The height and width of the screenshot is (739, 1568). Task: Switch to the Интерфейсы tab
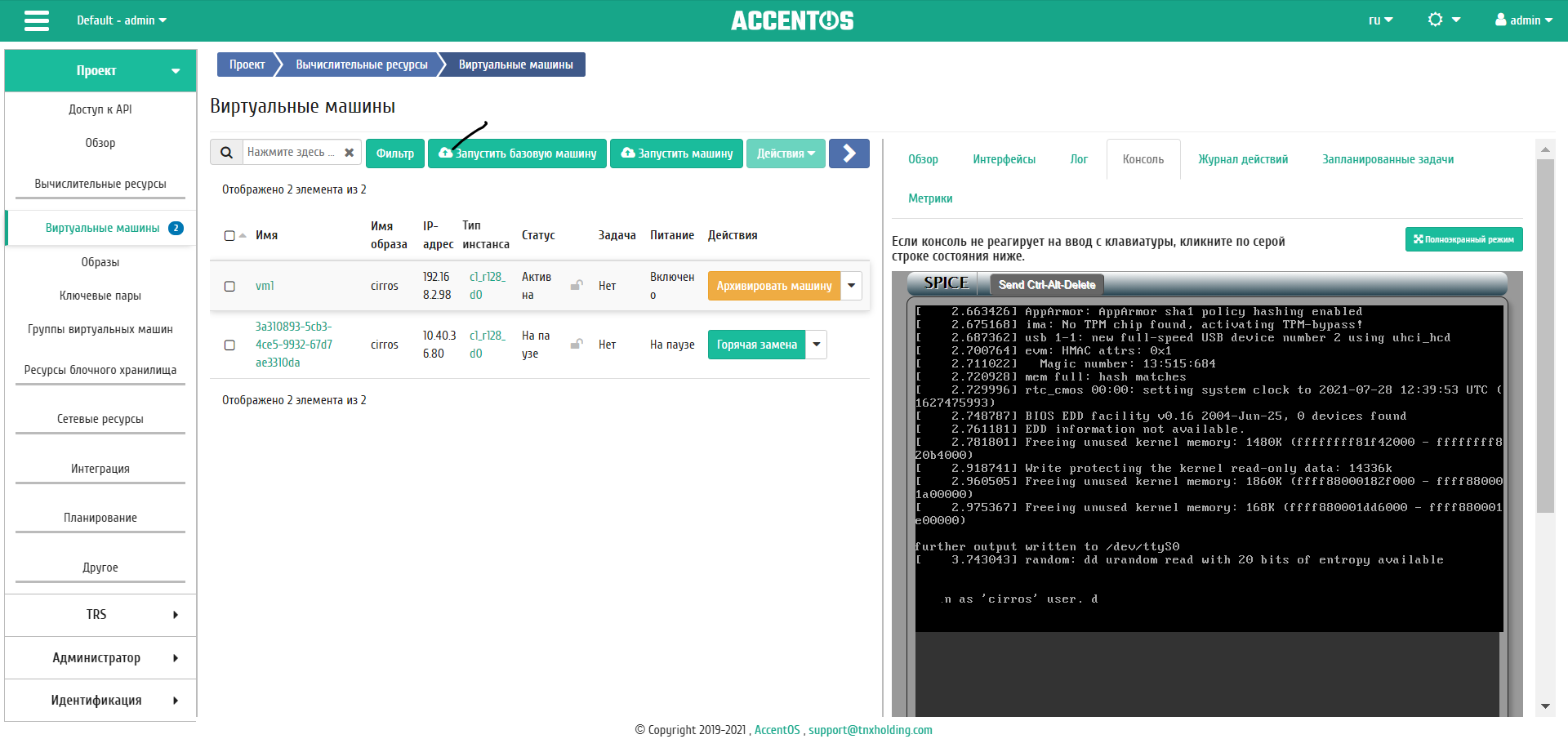(x=1004, y=159)
